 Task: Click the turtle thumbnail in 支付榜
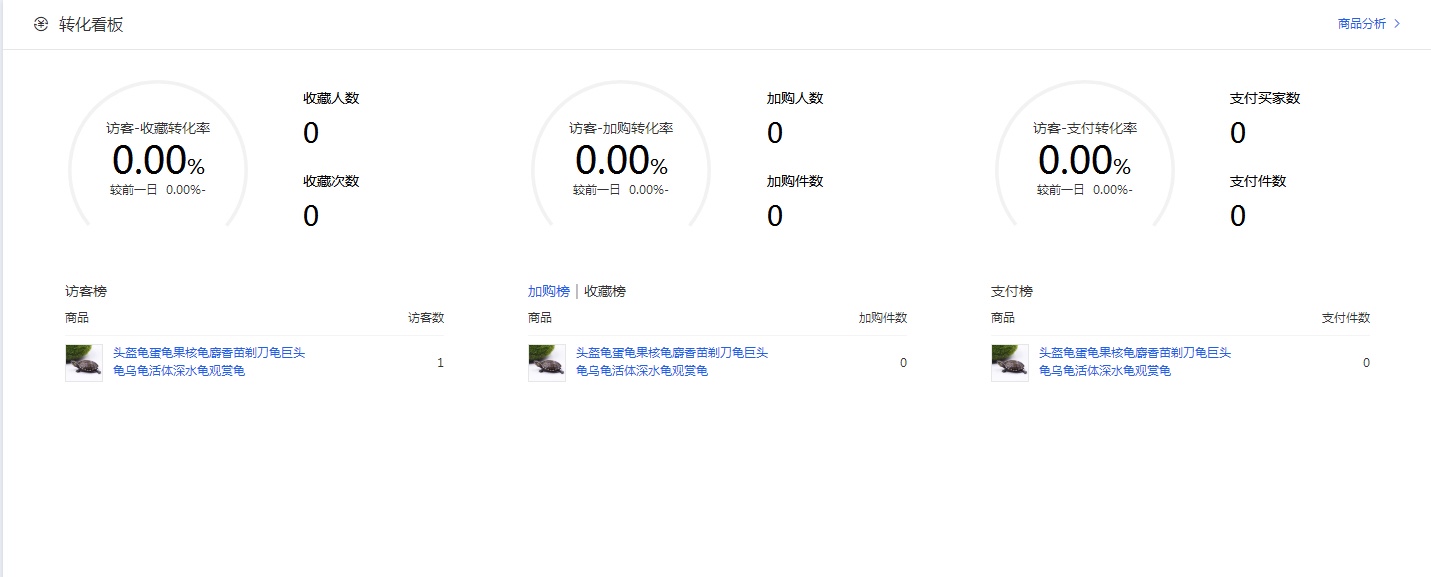tap(1010, 363)
